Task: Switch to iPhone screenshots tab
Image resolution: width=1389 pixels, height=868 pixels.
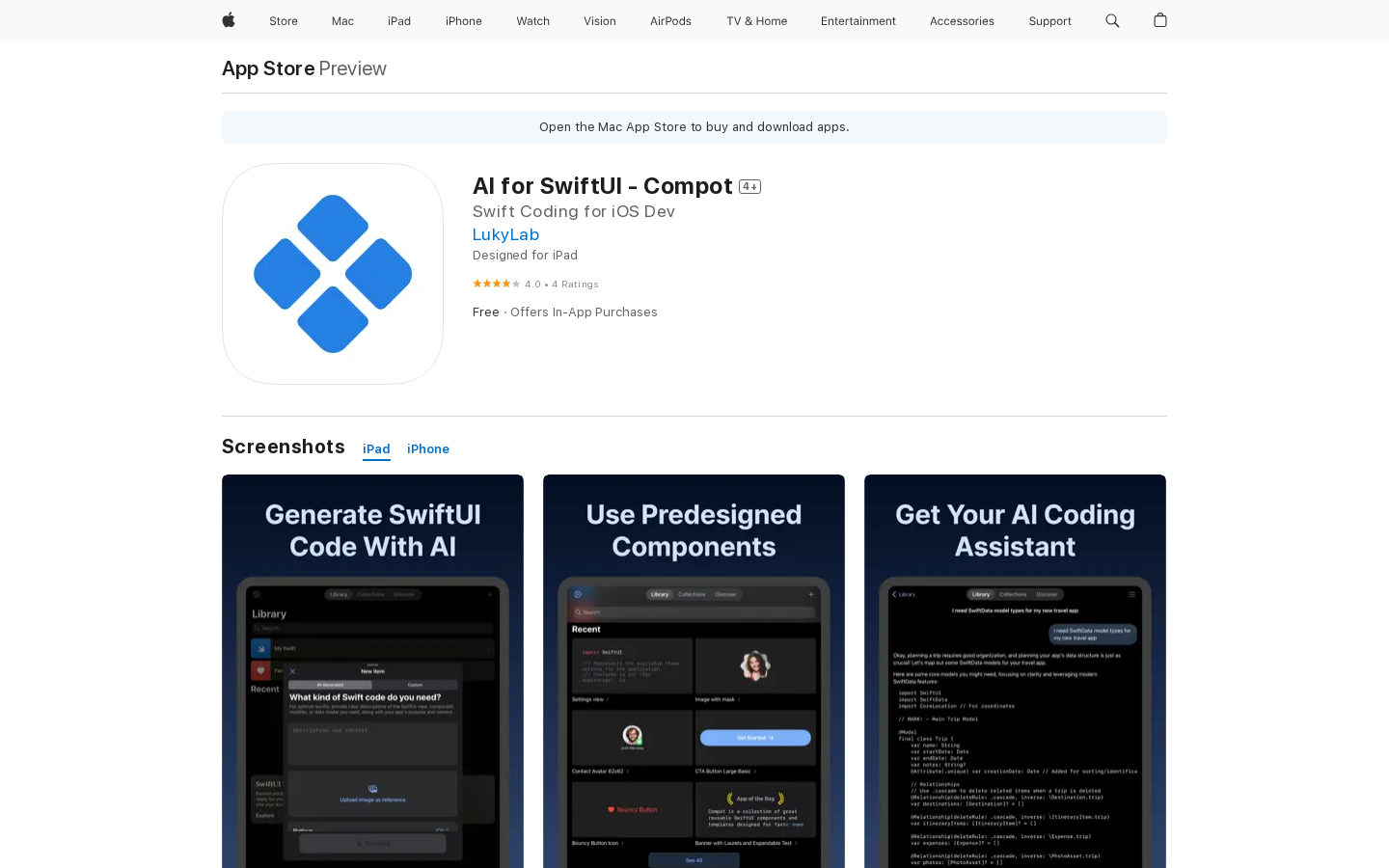Action: click(x=428, y=449)
